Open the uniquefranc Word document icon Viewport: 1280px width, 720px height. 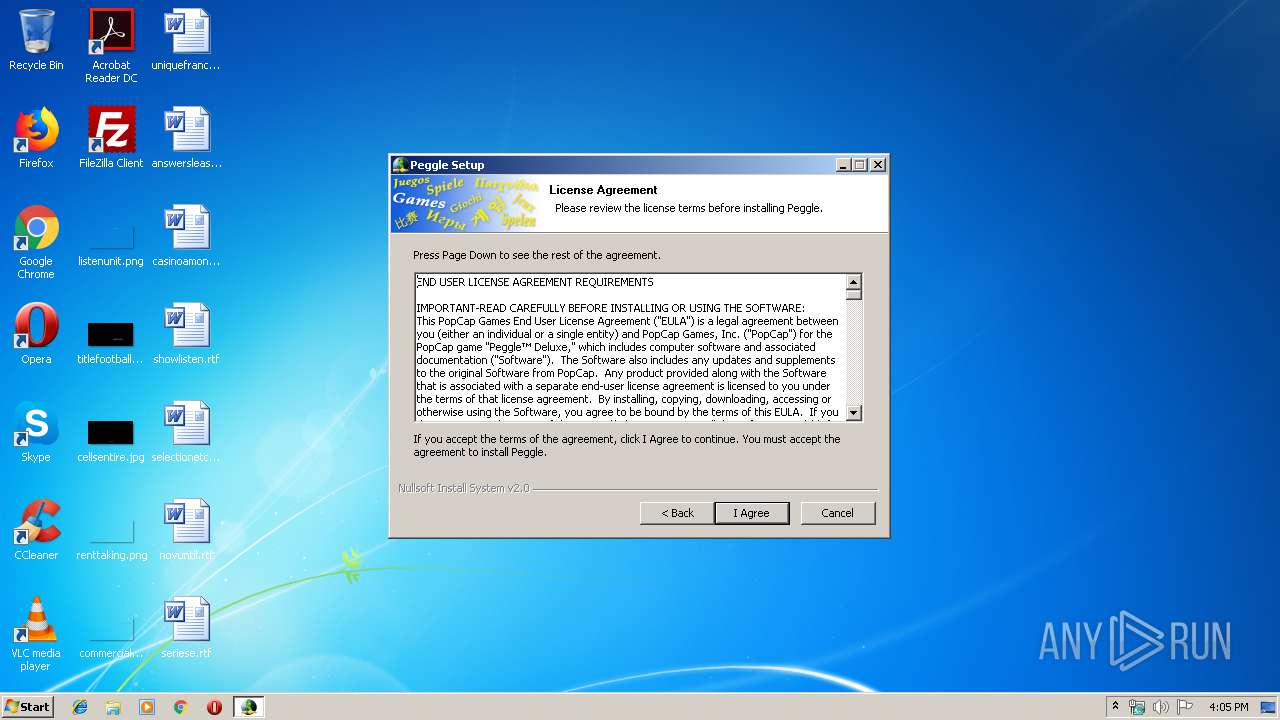[186, 40]
